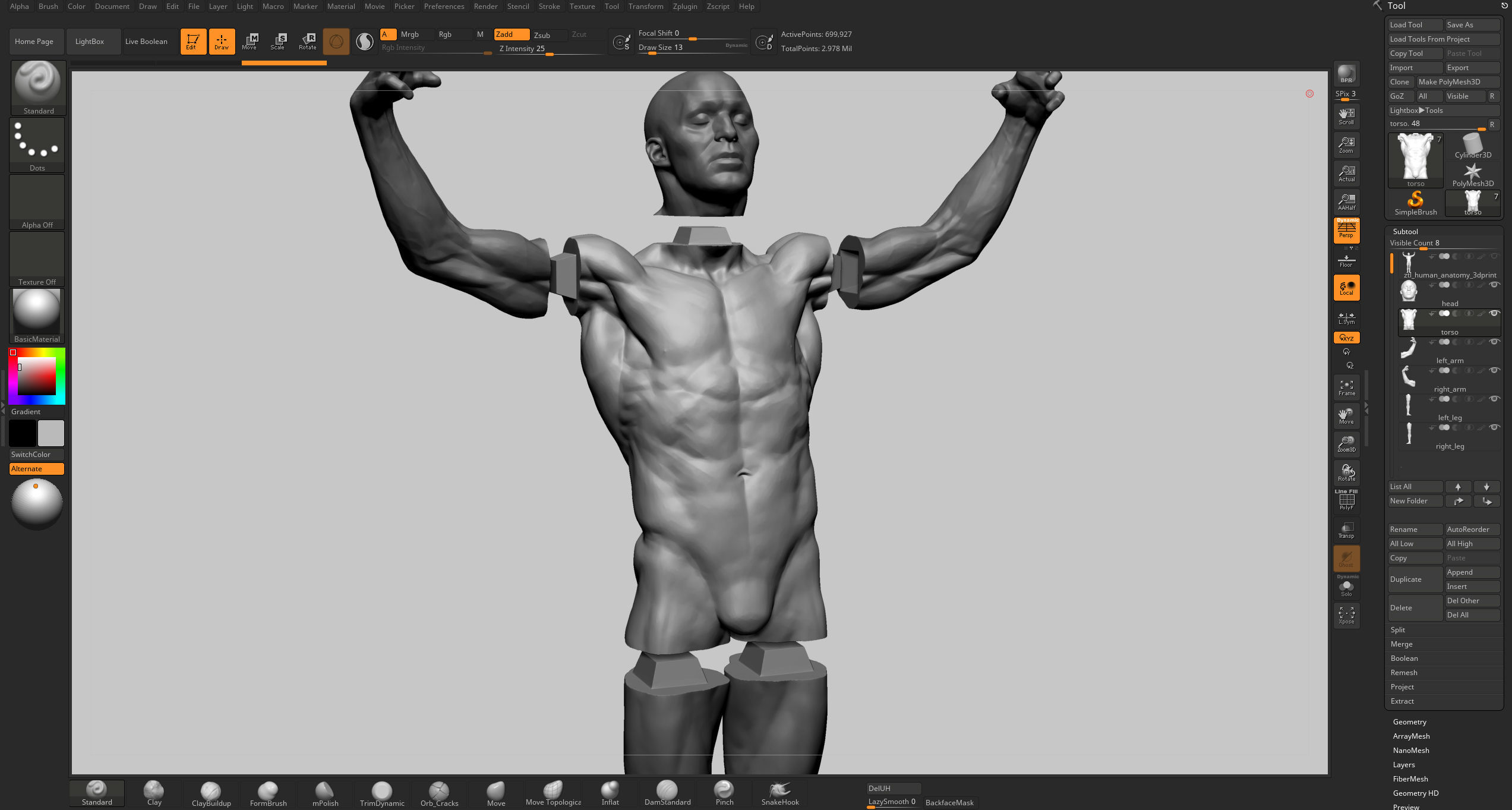Open the Transform menu

[x=645, y=7]
